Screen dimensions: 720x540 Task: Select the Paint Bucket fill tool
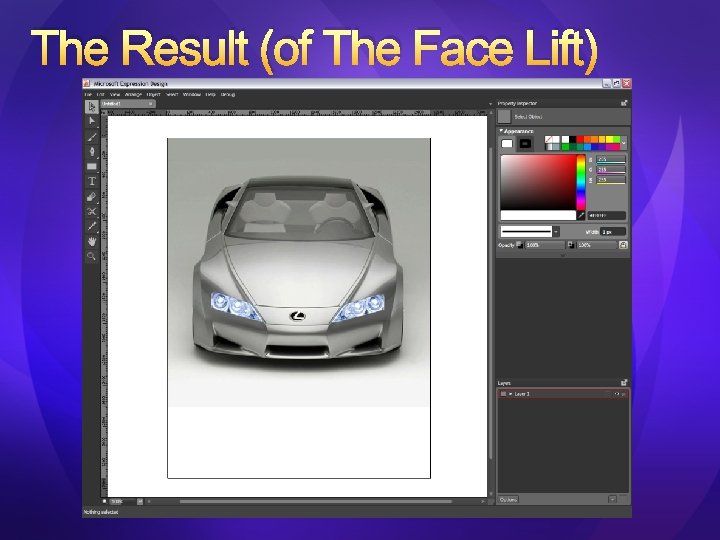coord(92,197)
